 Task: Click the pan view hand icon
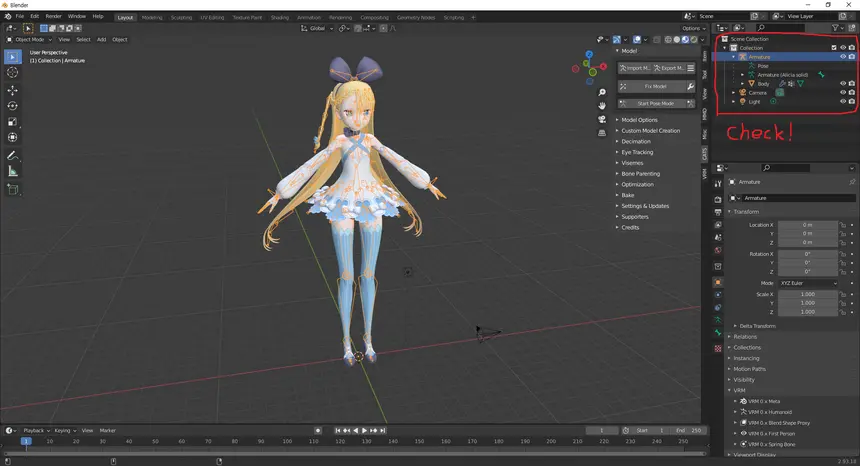tap(602, 105)
